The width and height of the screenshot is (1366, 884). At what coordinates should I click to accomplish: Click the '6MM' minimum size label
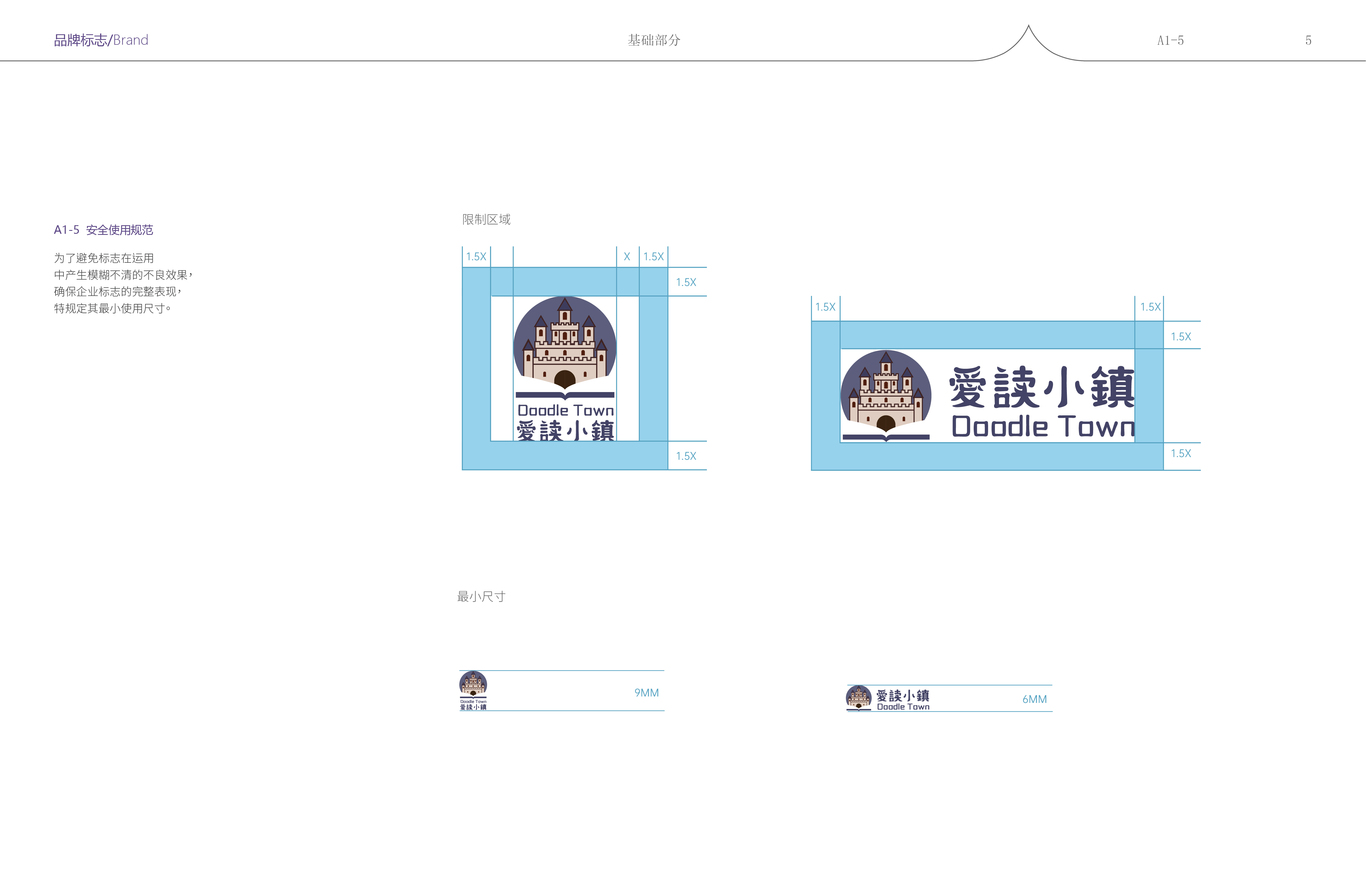pos(1034,699)
